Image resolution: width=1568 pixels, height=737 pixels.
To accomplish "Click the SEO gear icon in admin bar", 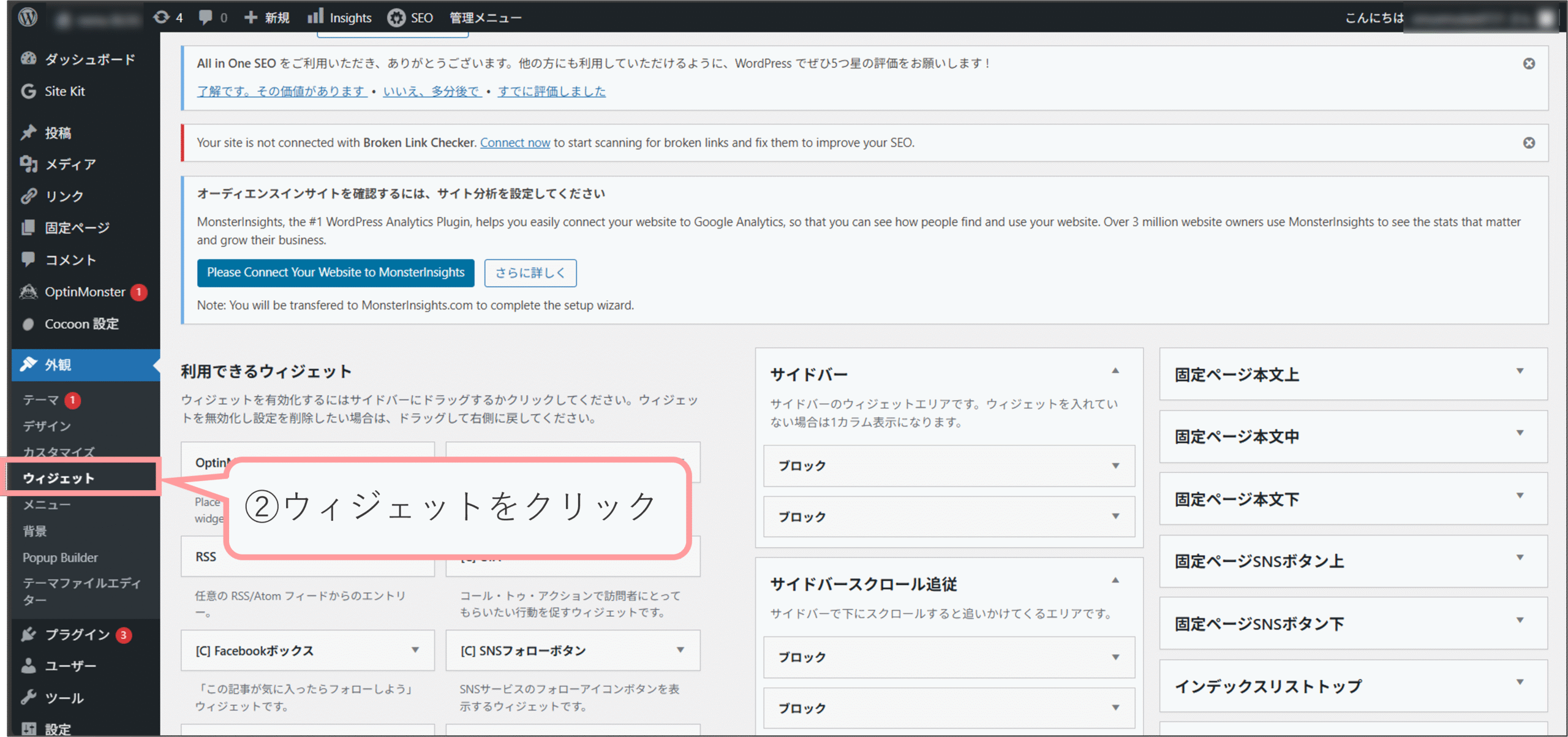I will pos(396,18).
